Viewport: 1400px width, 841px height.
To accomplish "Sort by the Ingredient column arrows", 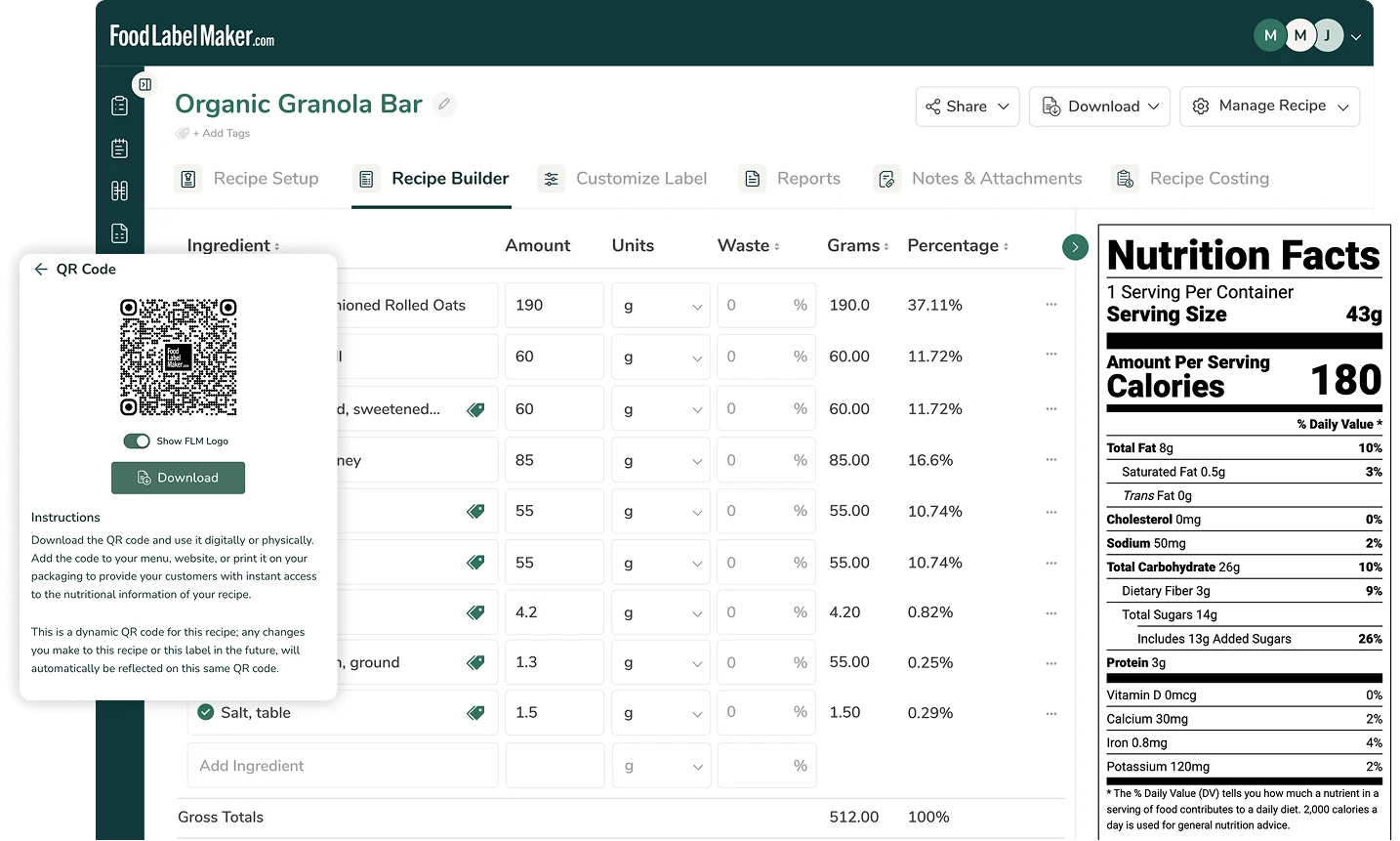I will coord(277,247).
